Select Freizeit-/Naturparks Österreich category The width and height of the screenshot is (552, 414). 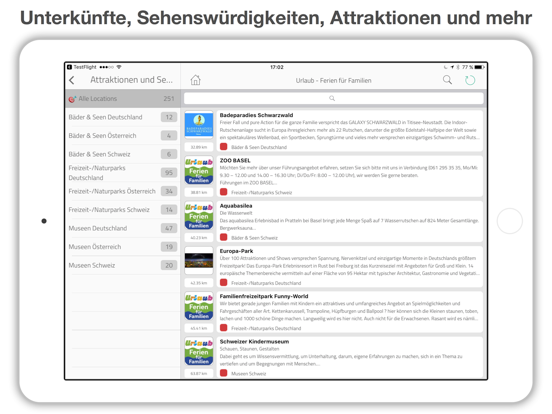(x=123, y=191)
